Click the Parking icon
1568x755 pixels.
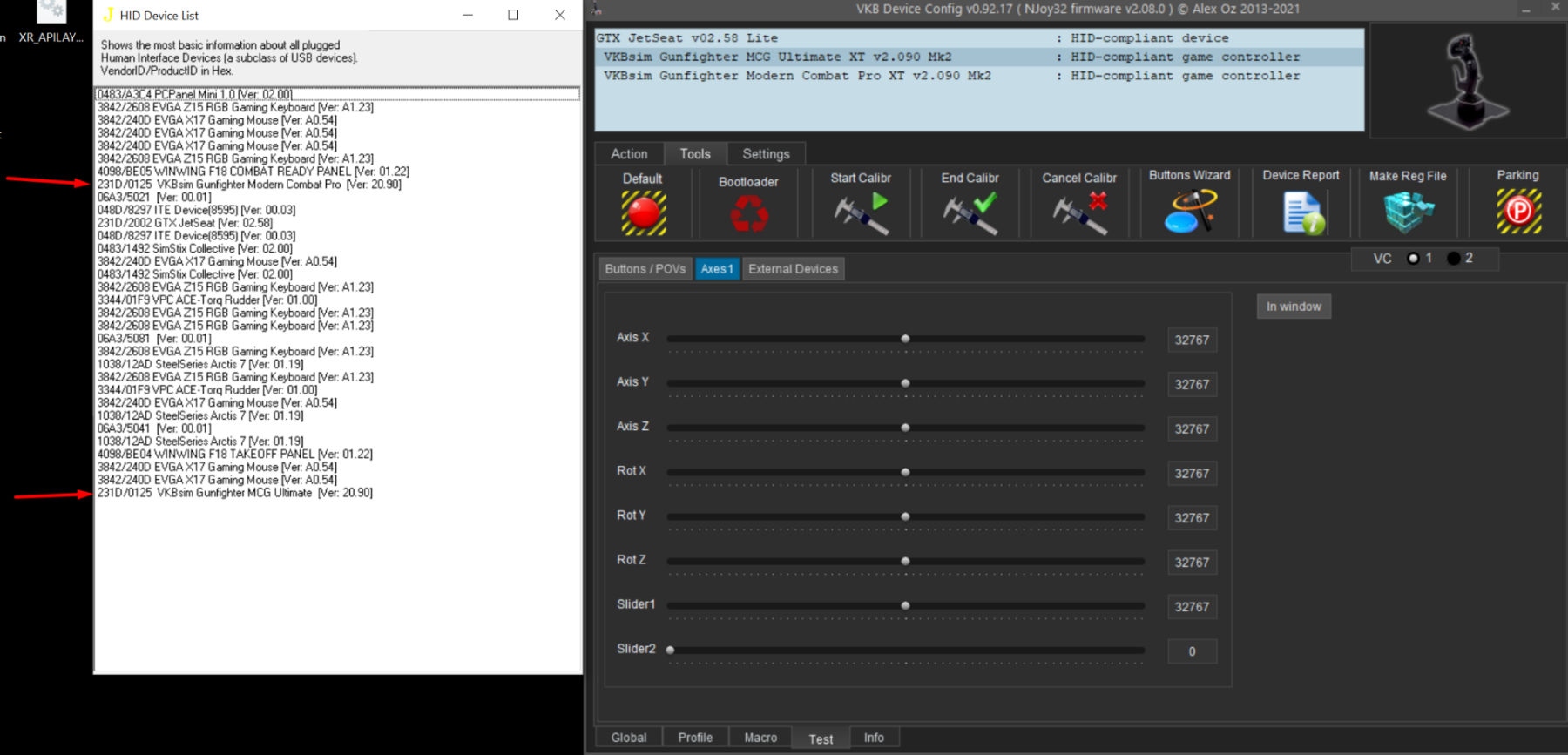point(1518,212)
